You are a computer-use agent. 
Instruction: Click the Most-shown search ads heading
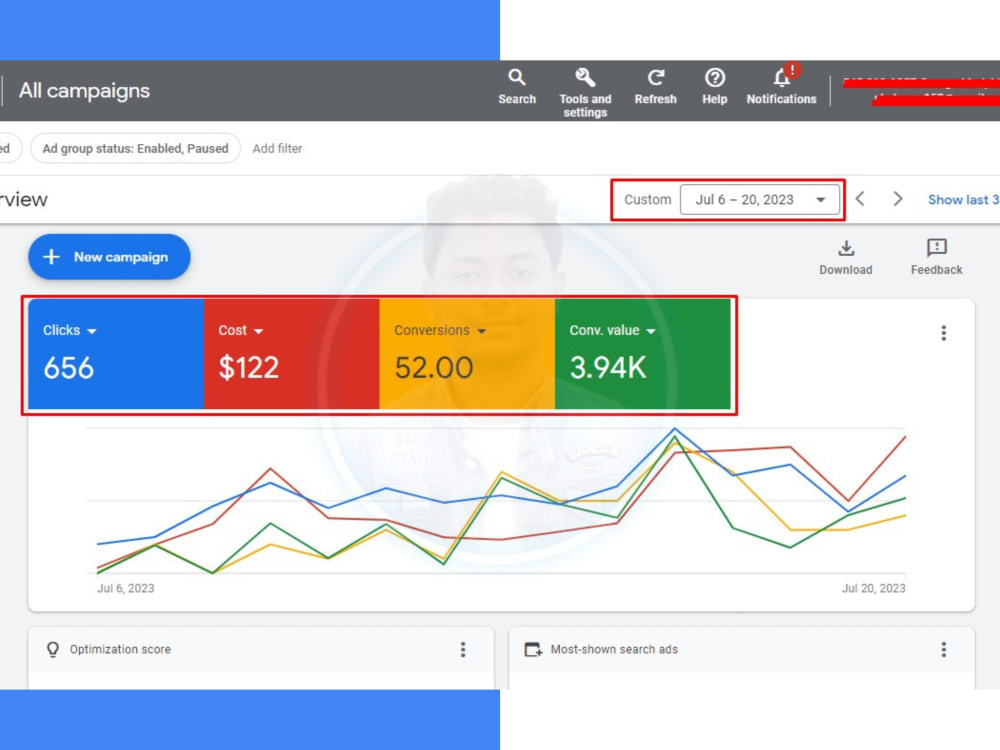[x=614, y=649]
